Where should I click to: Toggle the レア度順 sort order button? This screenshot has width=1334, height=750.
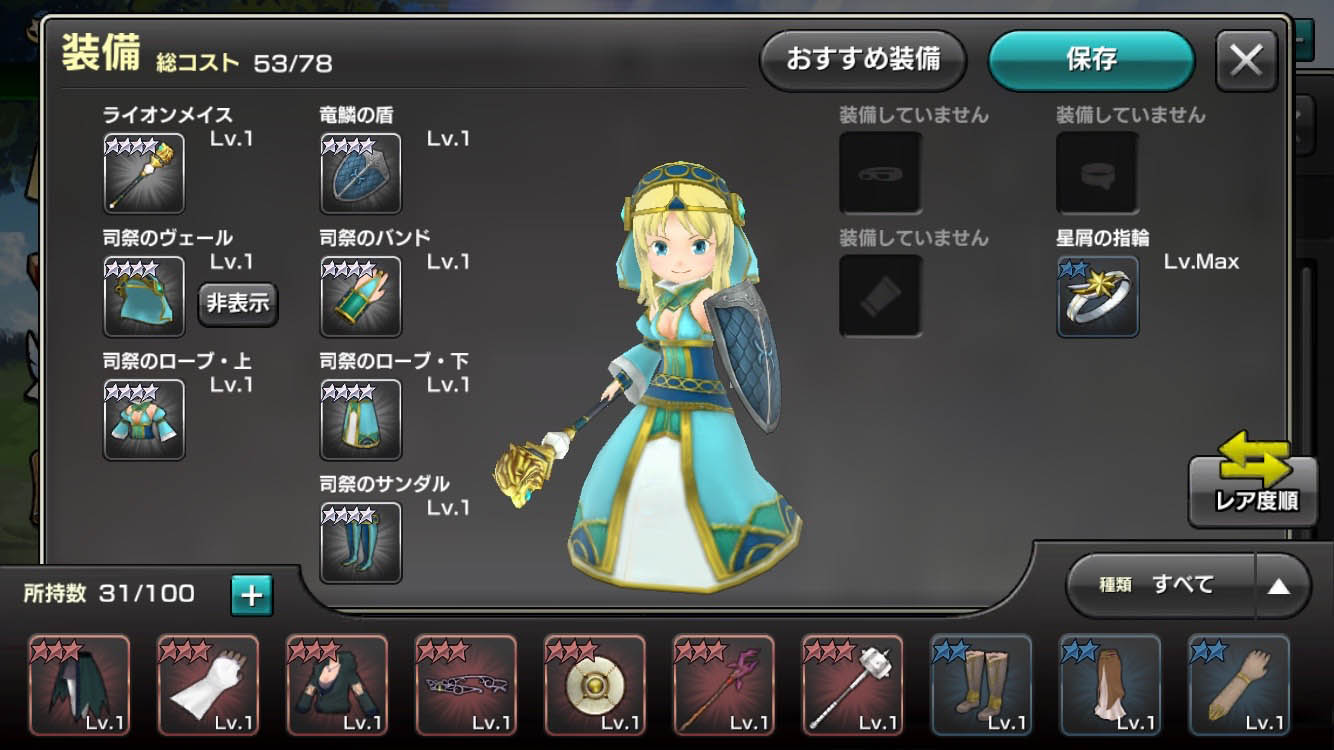coord(1254,479)
